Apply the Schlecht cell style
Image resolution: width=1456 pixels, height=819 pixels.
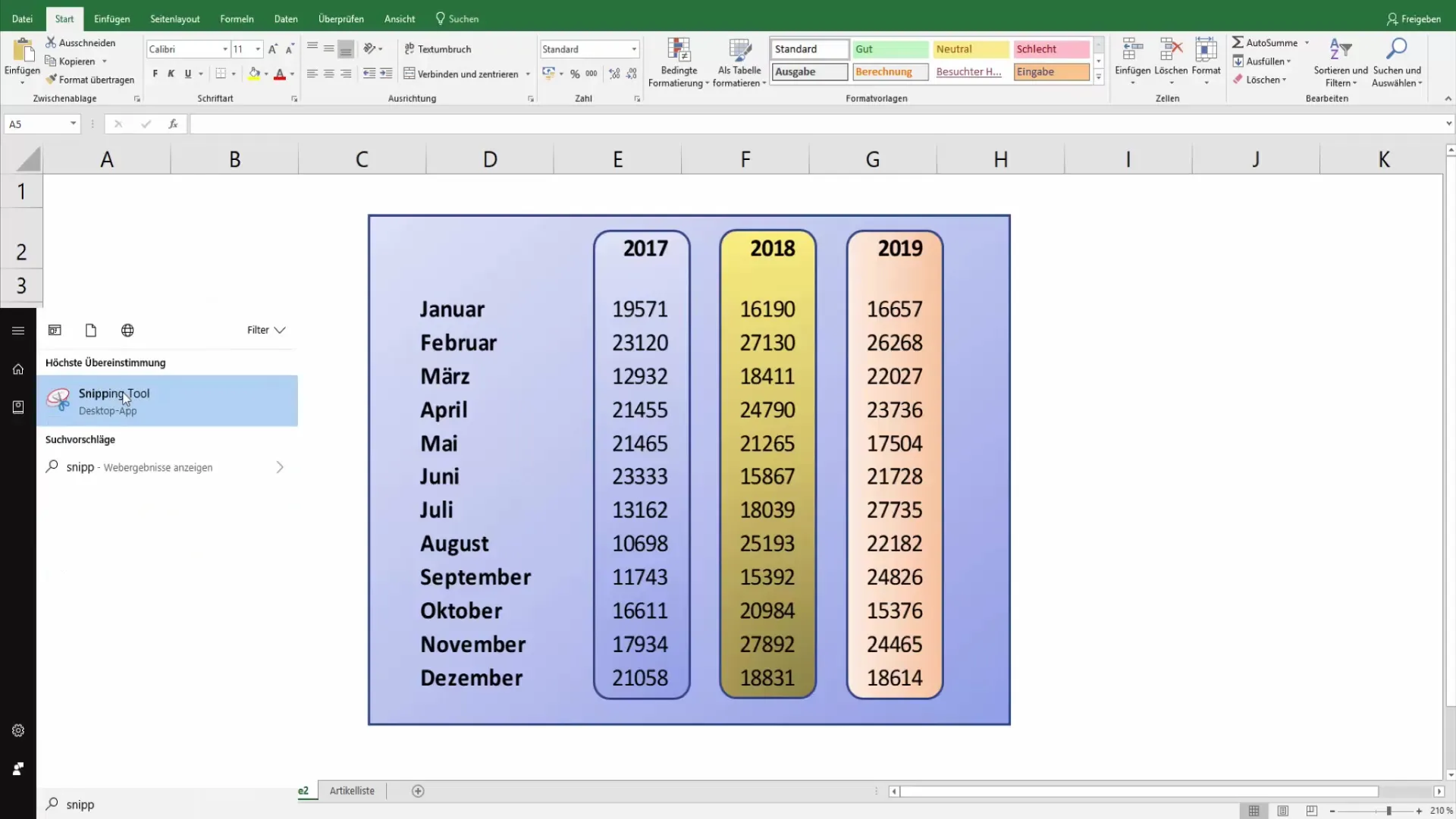(1052, 49)
